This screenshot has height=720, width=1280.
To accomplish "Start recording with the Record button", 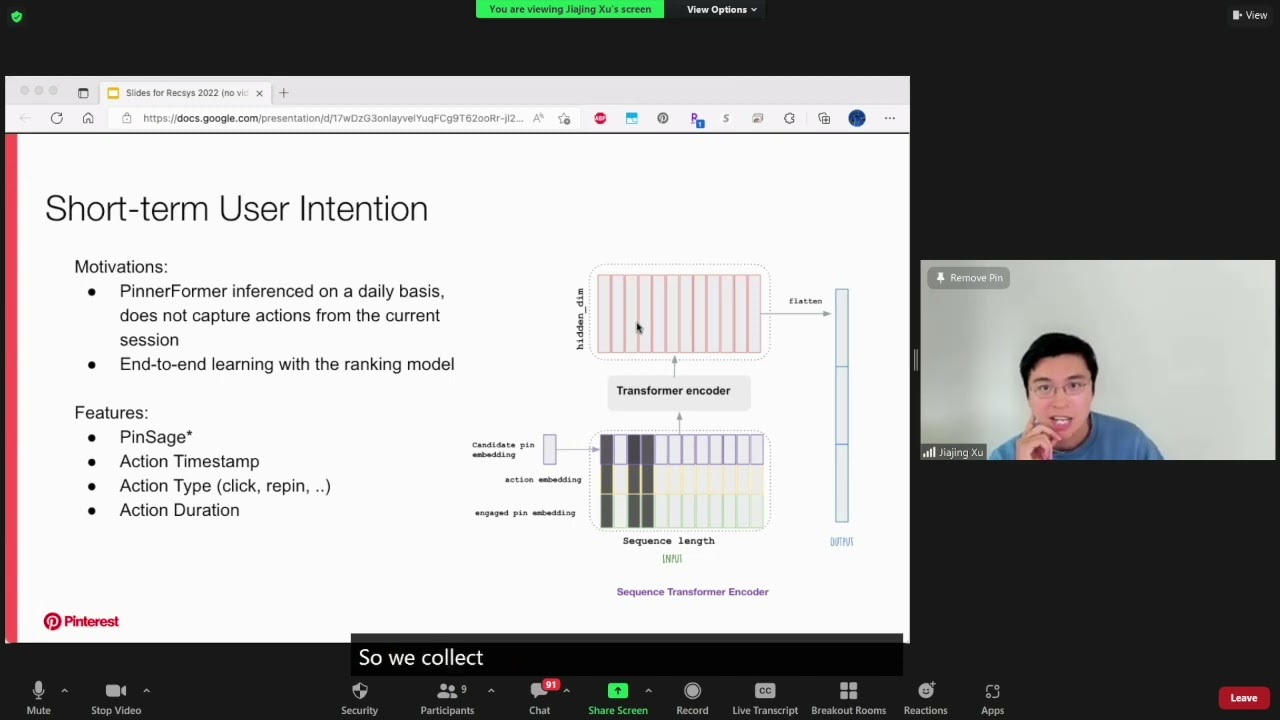I will [692, 697].
